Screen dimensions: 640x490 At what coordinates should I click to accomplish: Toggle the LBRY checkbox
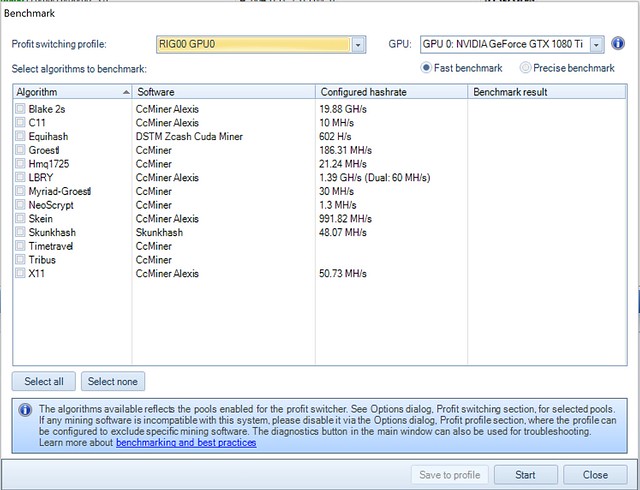[20, 177]
